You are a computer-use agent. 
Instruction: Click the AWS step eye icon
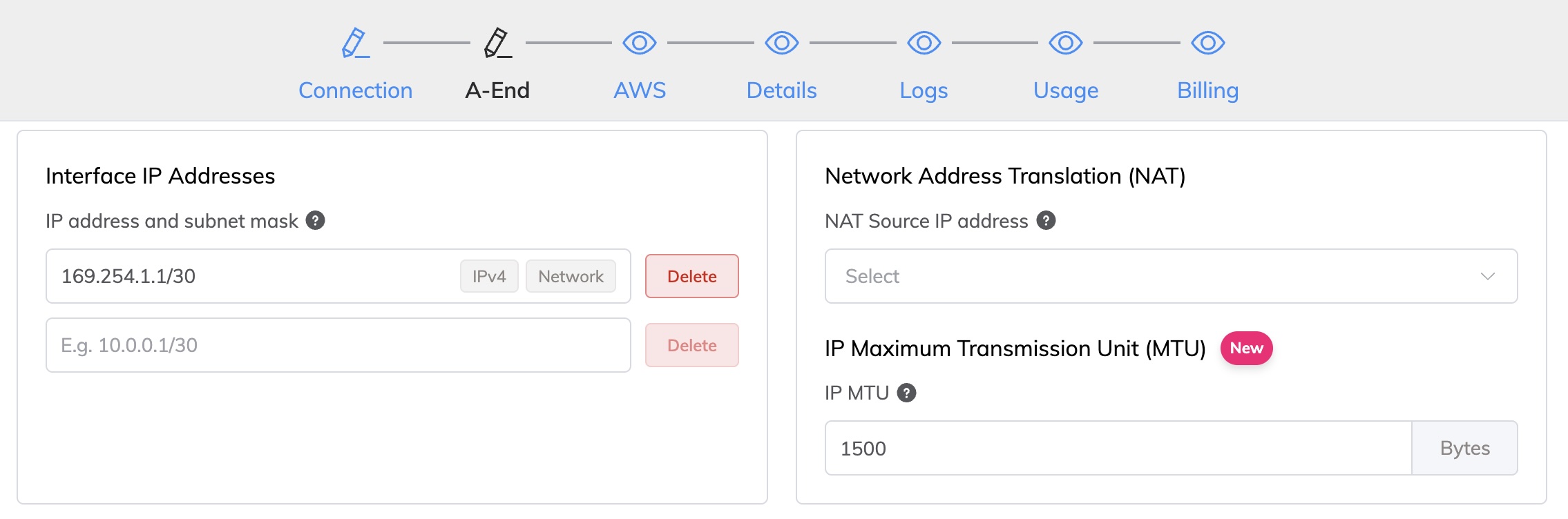tap(639, 43)
